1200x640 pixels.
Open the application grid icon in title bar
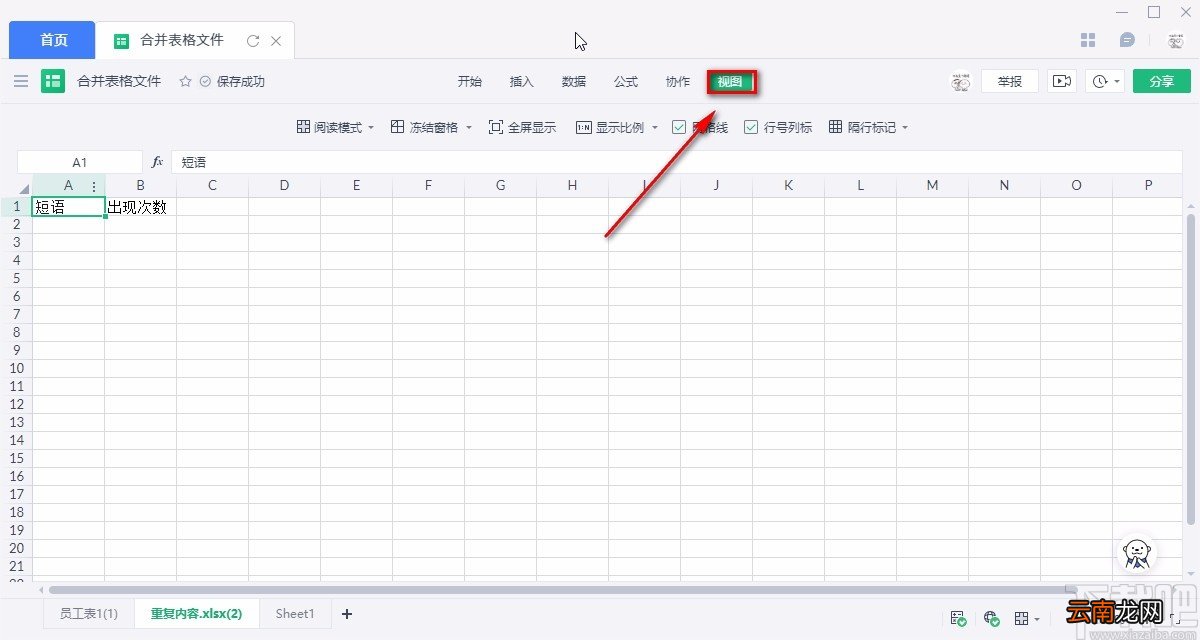[1089, 40]
